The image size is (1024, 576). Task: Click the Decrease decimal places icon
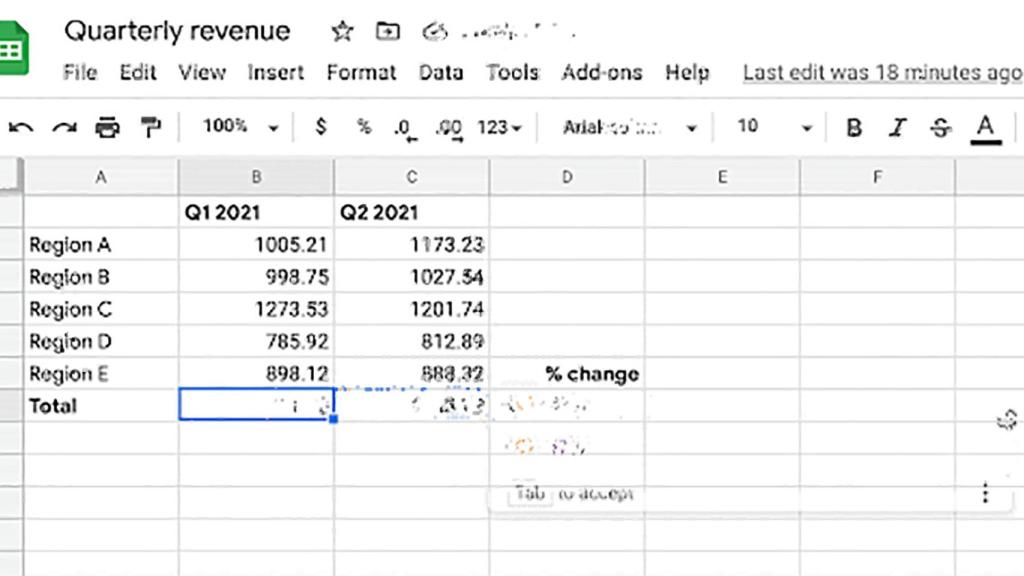click(x=403, y=128)
